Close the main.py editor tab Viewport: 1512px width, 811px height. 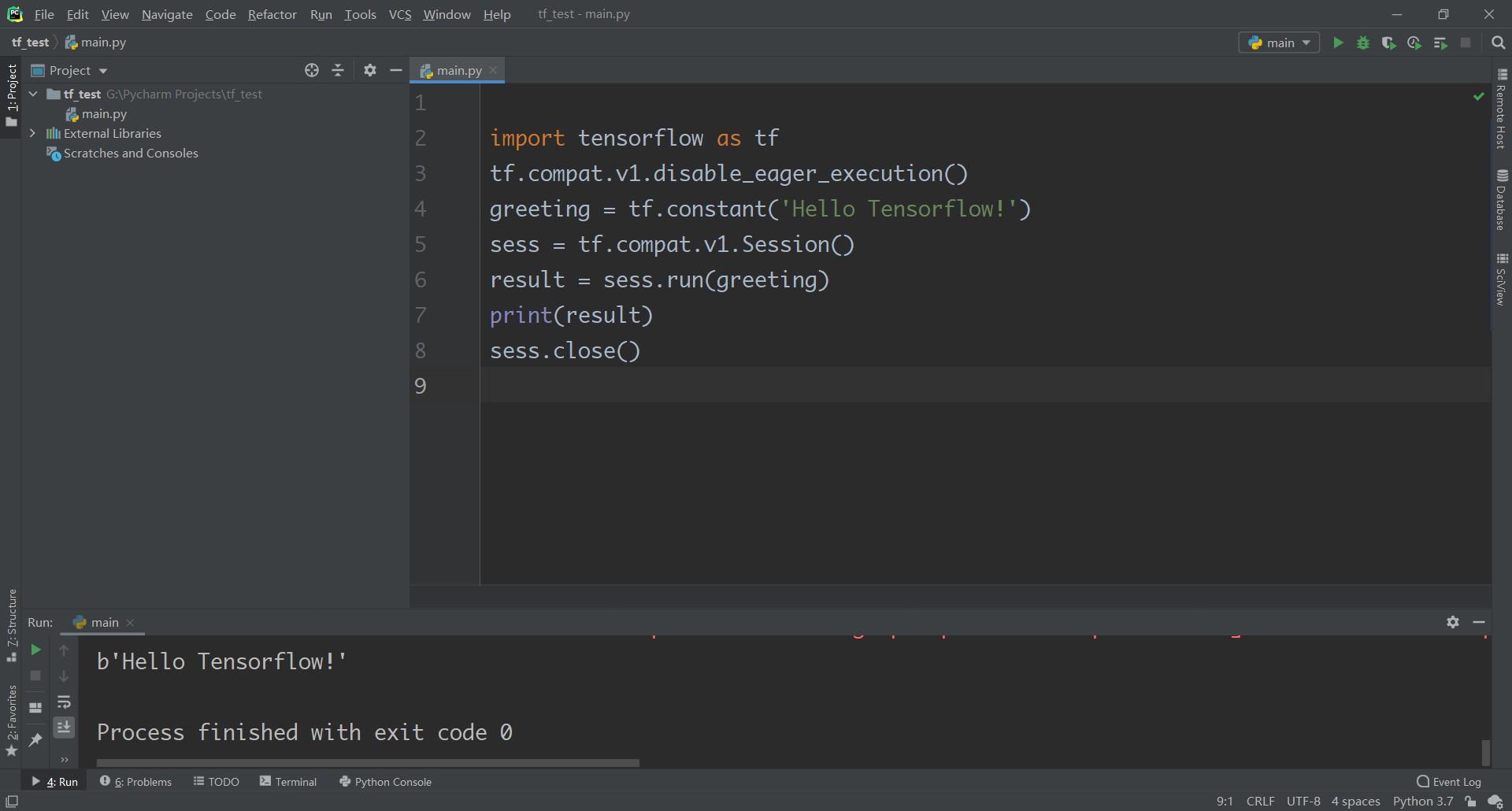click(493, 70)
